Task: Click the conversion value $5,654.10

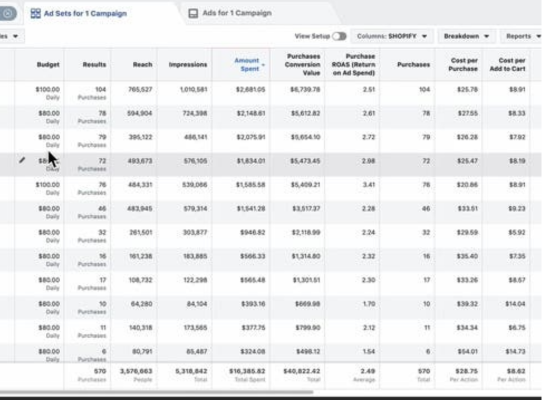Action: (x=306, y=137)
